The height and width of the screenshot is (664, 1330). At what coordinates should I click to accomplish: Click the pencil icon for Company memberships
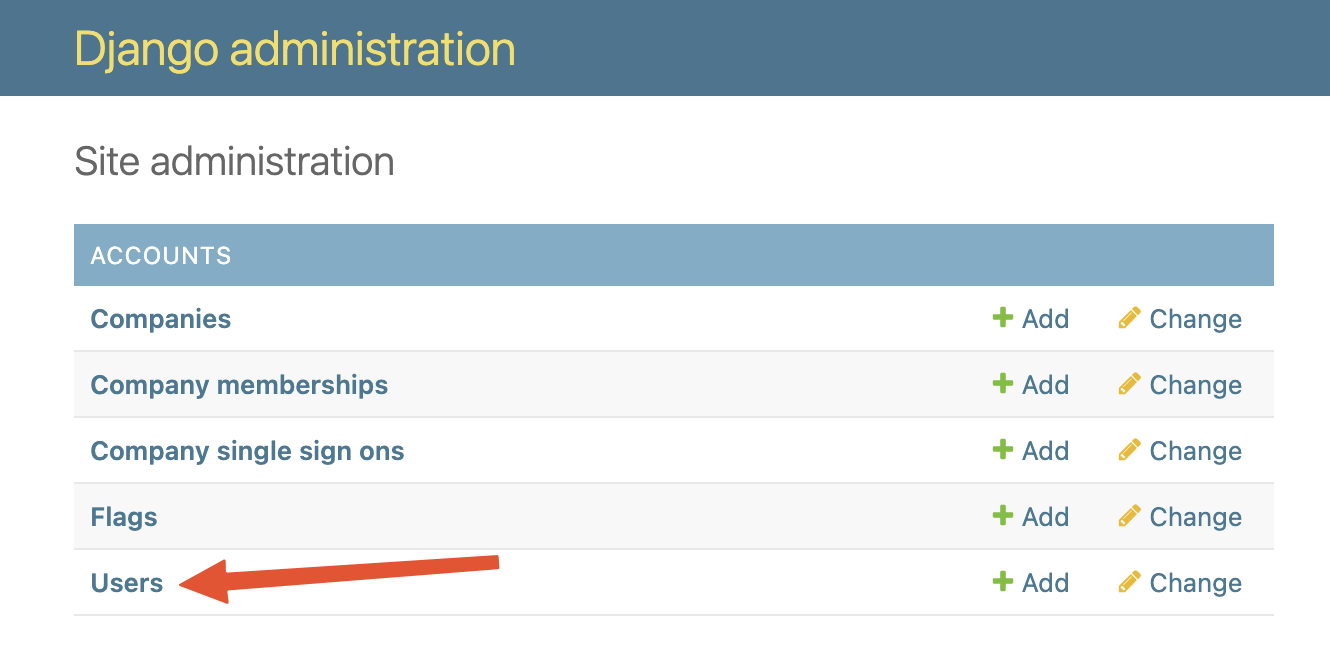tap(1129, 384)
